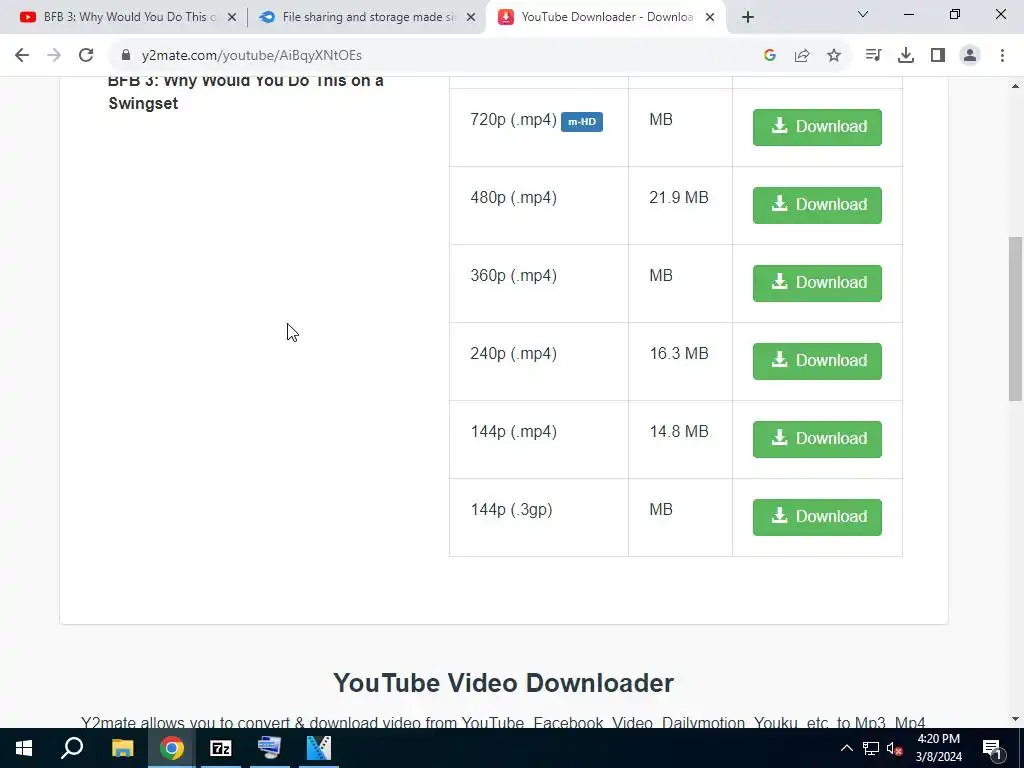Bookmark this page with the star
The height and width of the screenshot is (768, 1024).
tap(834, 56)
